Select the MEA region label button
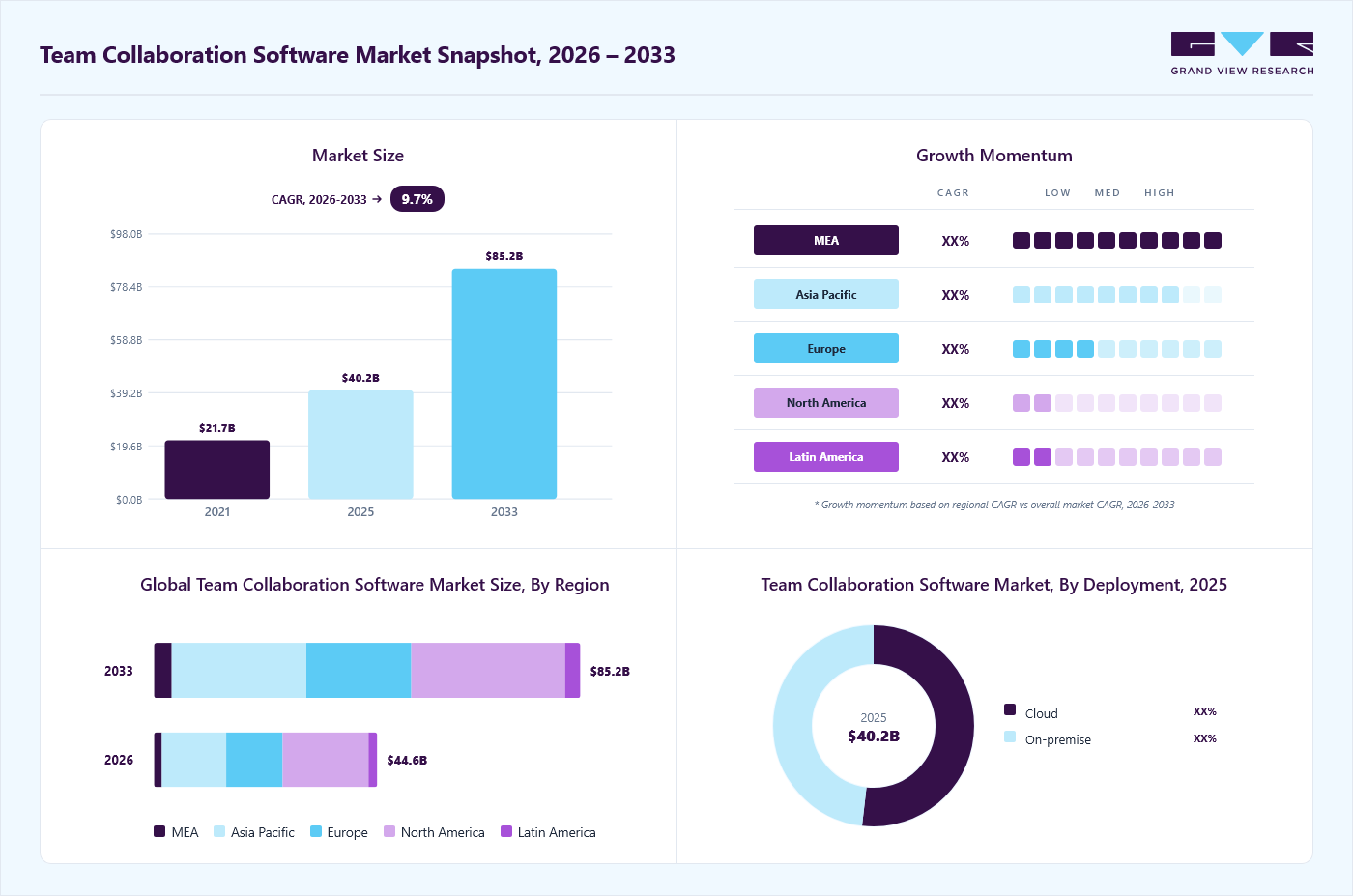The image size is (1353, 896). [826, 241]
